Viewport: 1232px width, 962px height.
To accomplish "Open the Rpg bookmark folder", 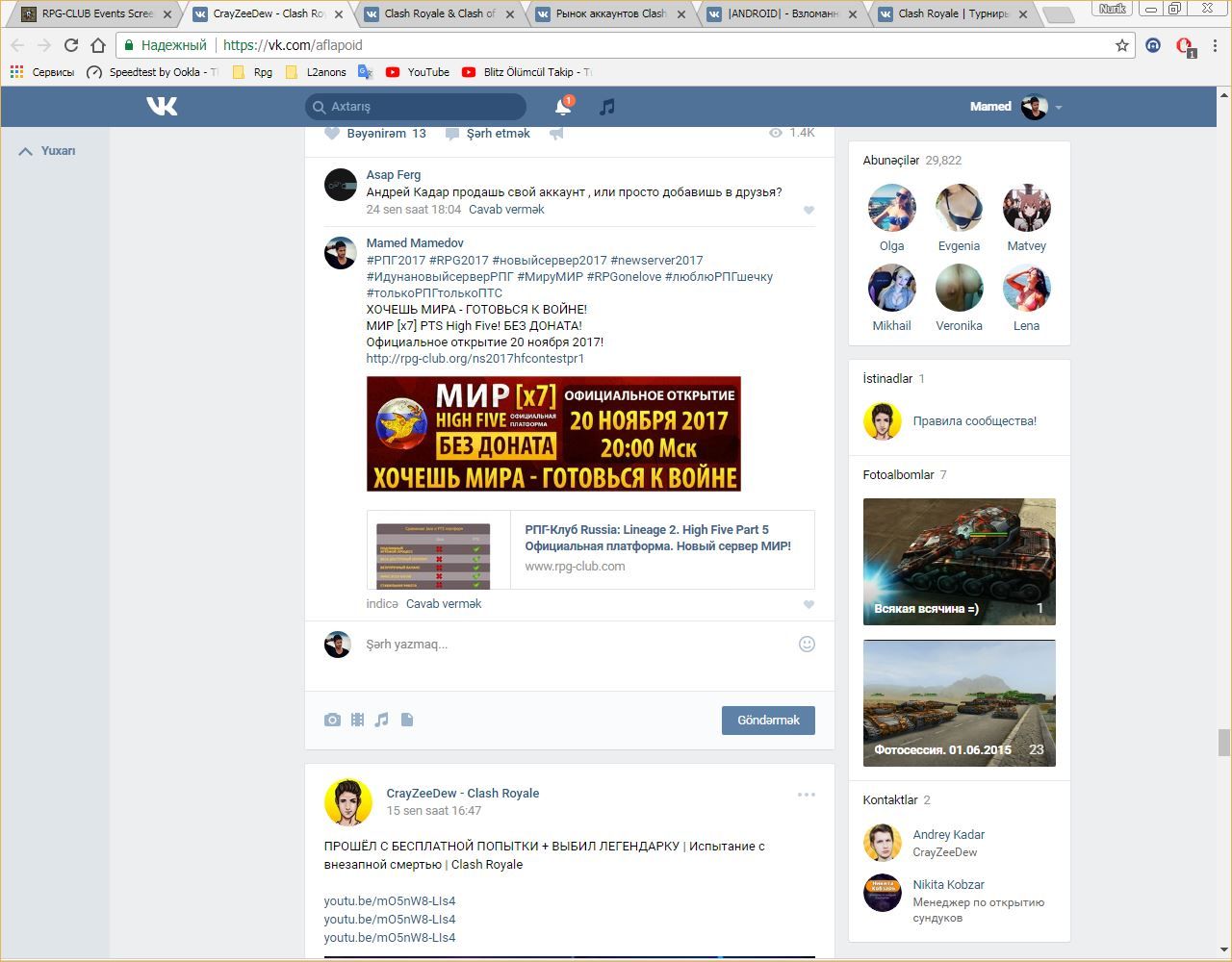I will [x=252, y=72].
